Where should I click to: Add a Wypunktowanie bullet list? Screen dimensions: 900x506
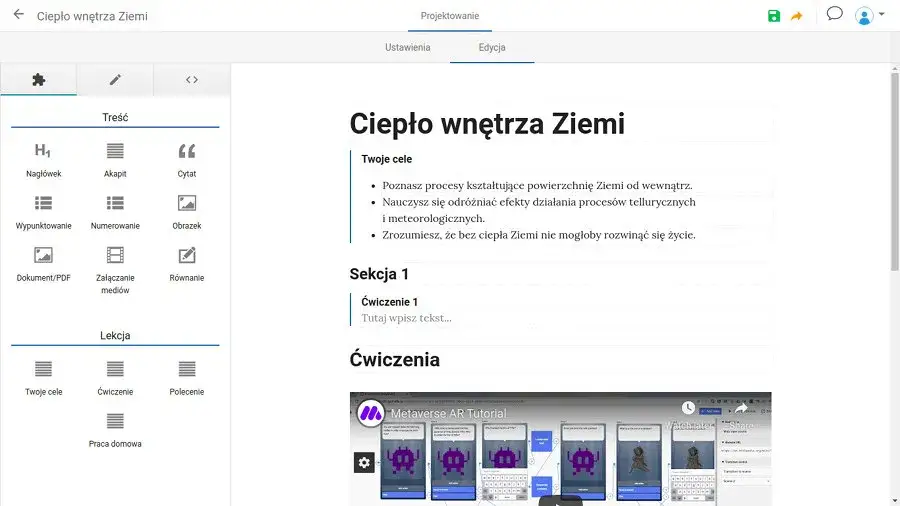pos(43,211)
